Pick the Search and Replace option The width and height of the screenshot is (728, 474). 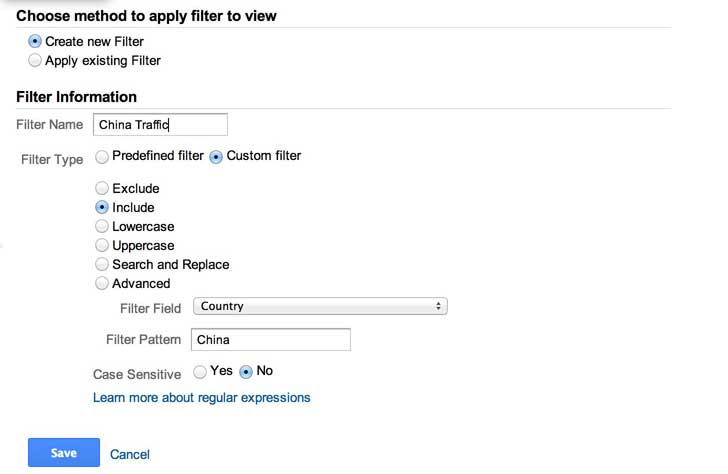(102, 264)
